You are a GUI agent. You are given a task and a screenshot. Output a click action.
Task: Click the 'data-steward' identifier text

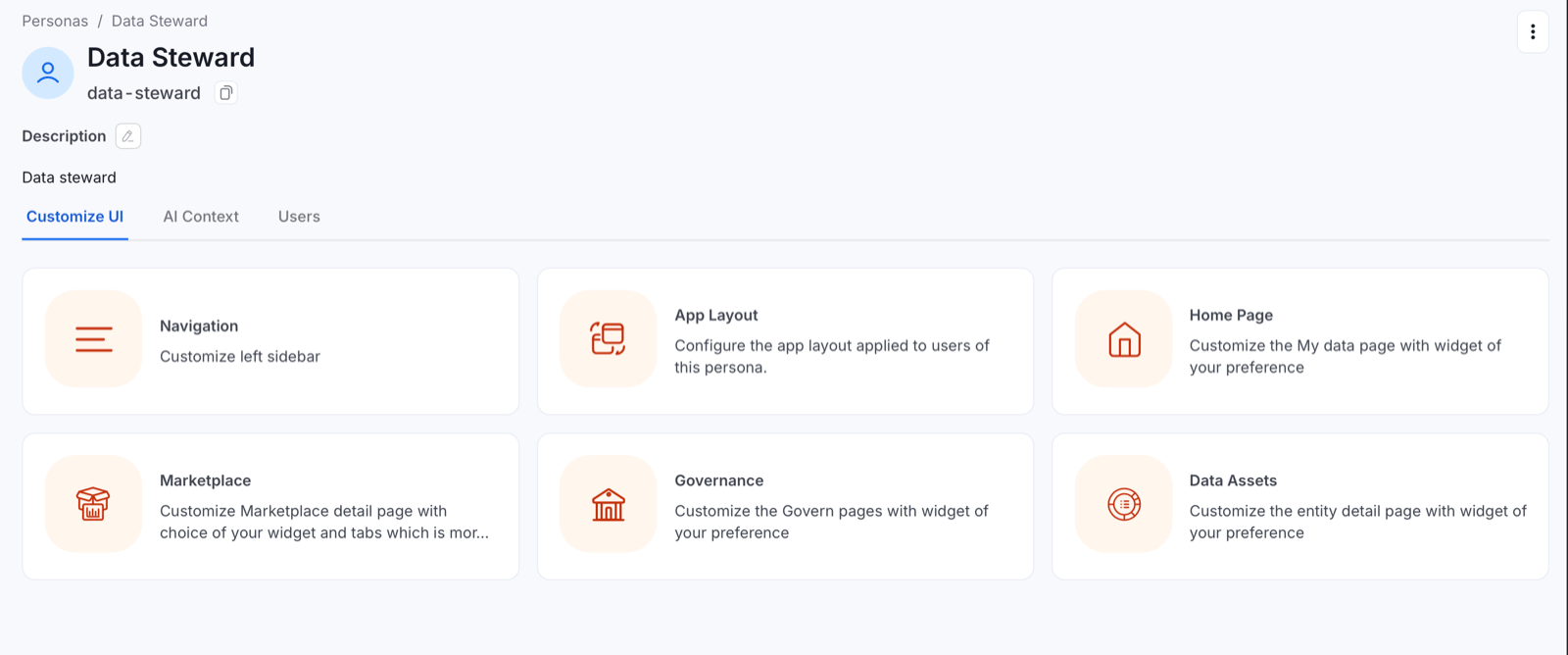(x=144, y=93)
